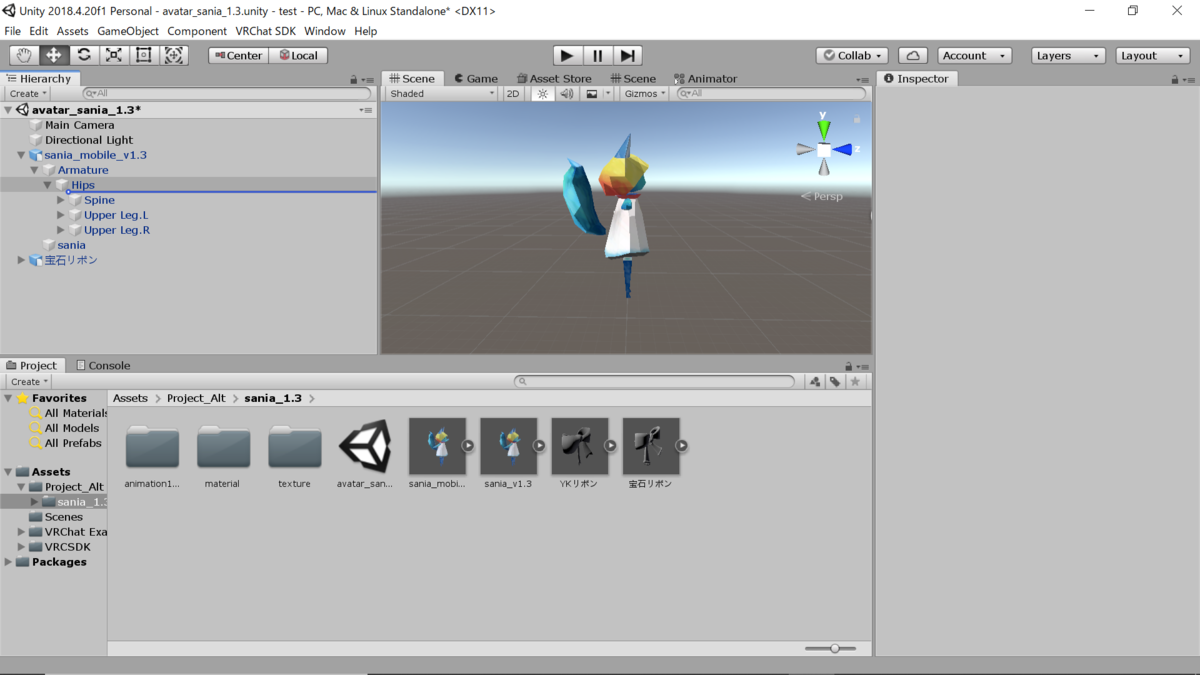Image resolution: width=1200 pixels, height=675 pixels.
Task: Toggle Local handle rotation button
Action: [x=298, y=56]
